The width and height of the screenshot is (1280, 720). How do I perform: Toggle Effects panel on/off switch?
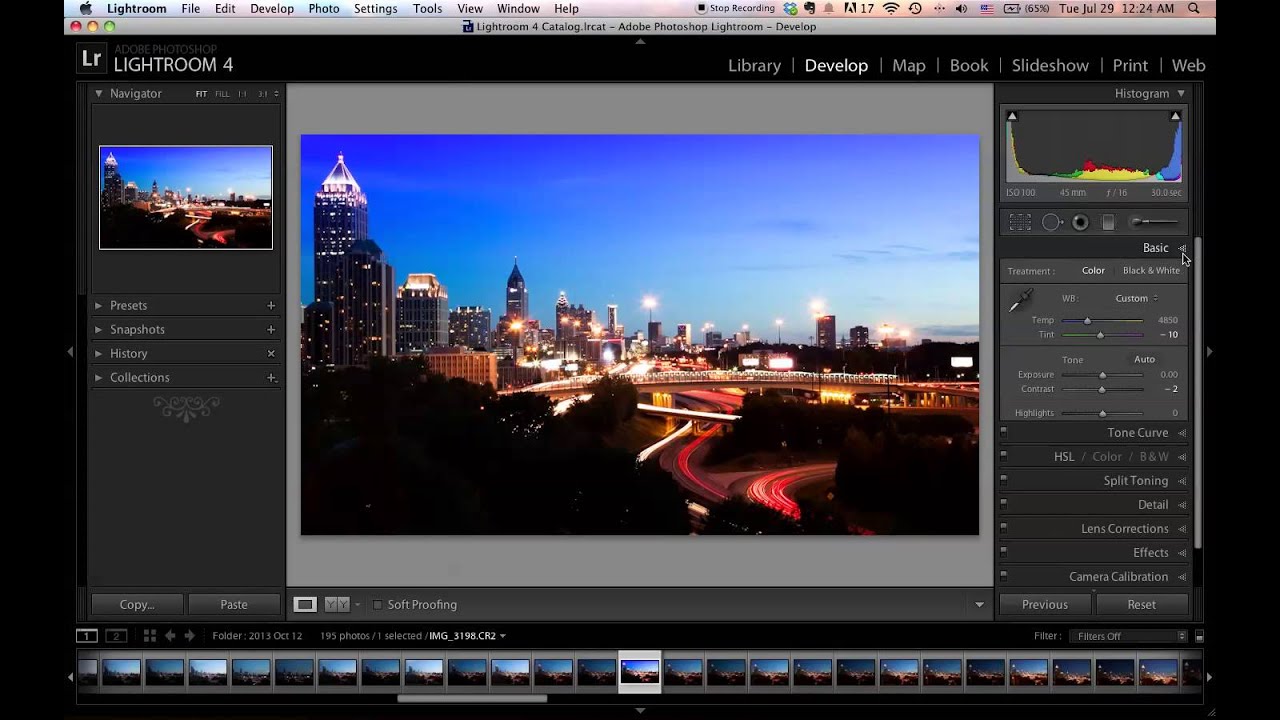tap(1004, 552)
